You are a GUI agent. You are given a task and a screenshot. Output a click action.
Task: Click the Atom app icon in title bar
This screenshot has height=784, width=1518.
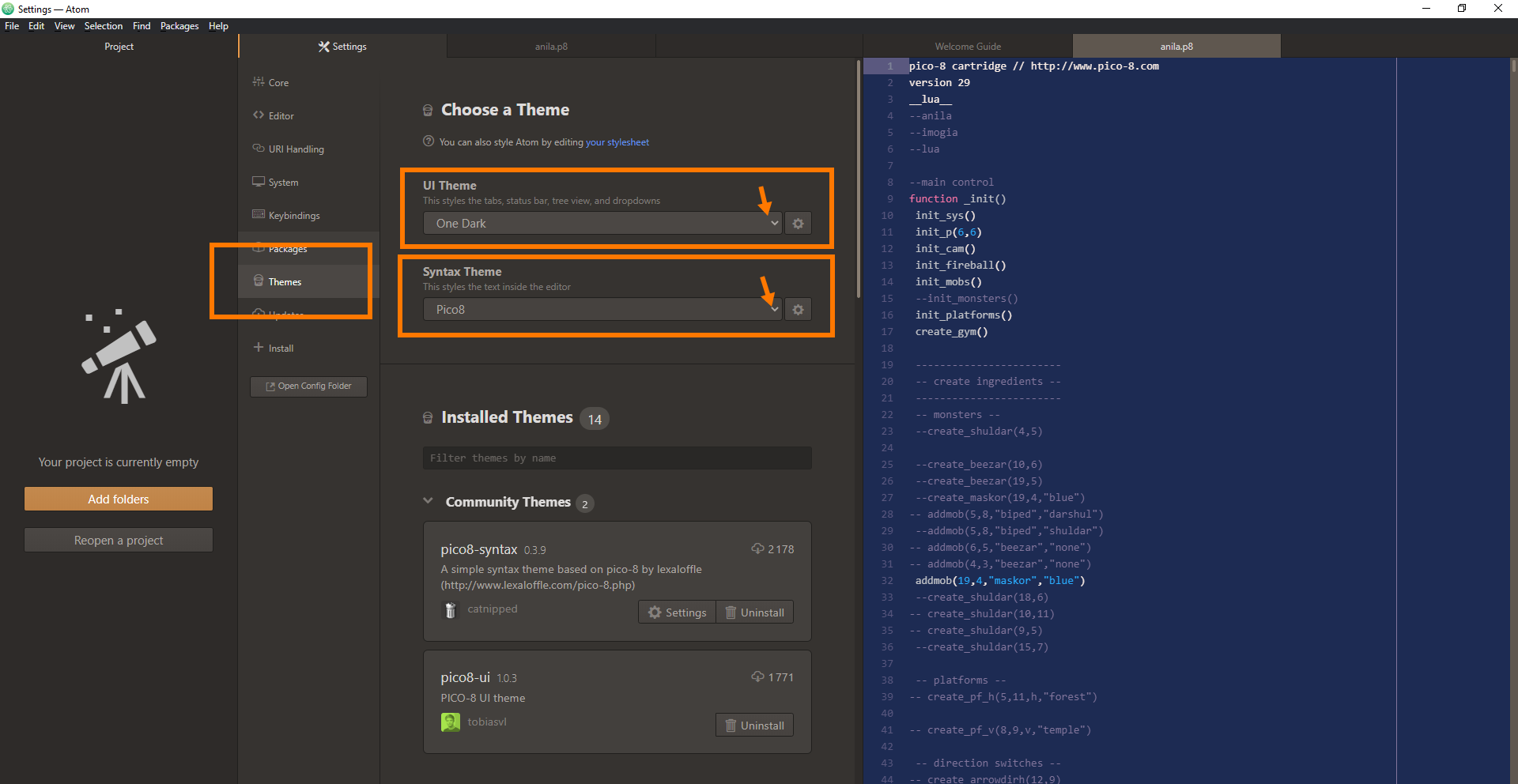[x=8, y=9]
